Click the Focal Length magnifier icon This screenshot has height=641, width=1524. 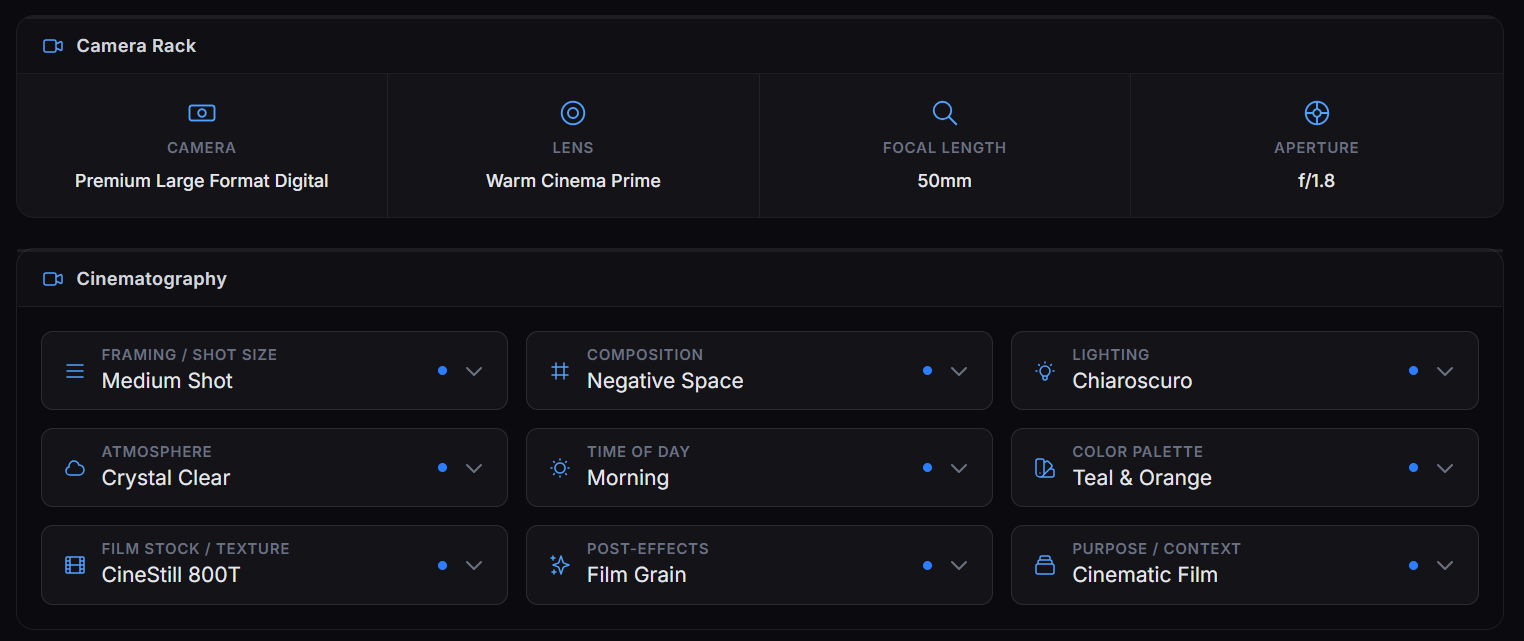point(944,112)
